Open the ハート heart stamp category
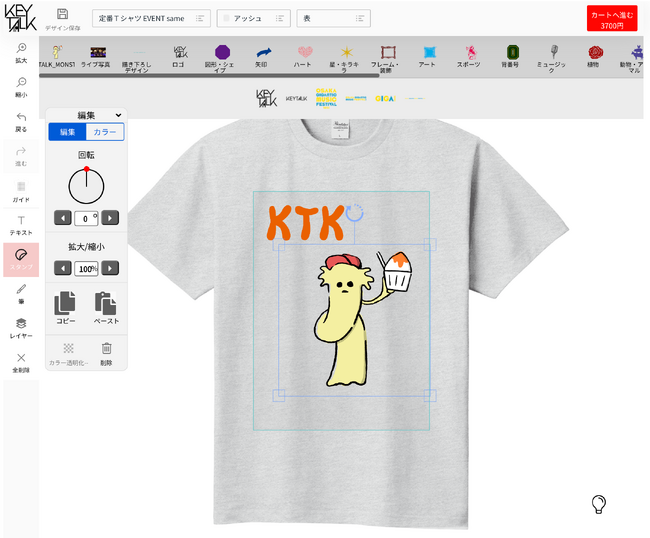The width and height of the screenshot is (650, 538). [304, 57]
